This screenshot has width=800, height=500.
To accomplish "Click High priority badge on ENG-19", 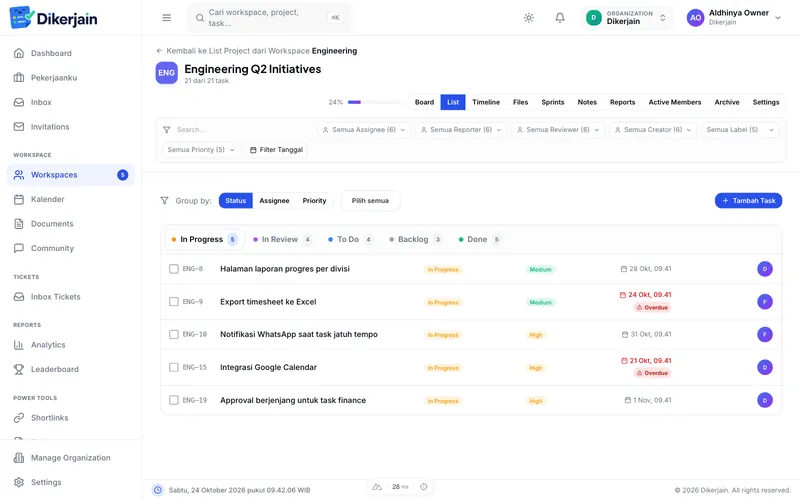I will pyautogui.click(x=535, y=401).
